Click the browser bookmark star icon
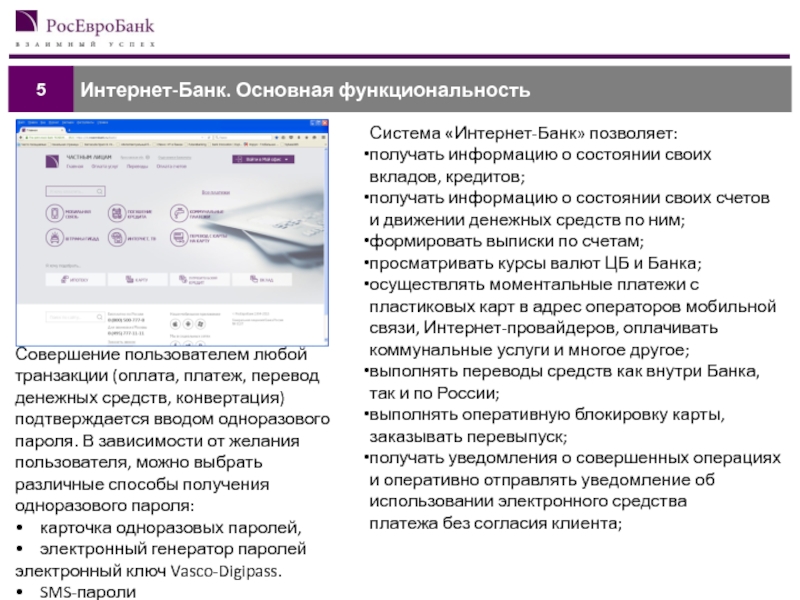800x600 pixels. point(278,138)
